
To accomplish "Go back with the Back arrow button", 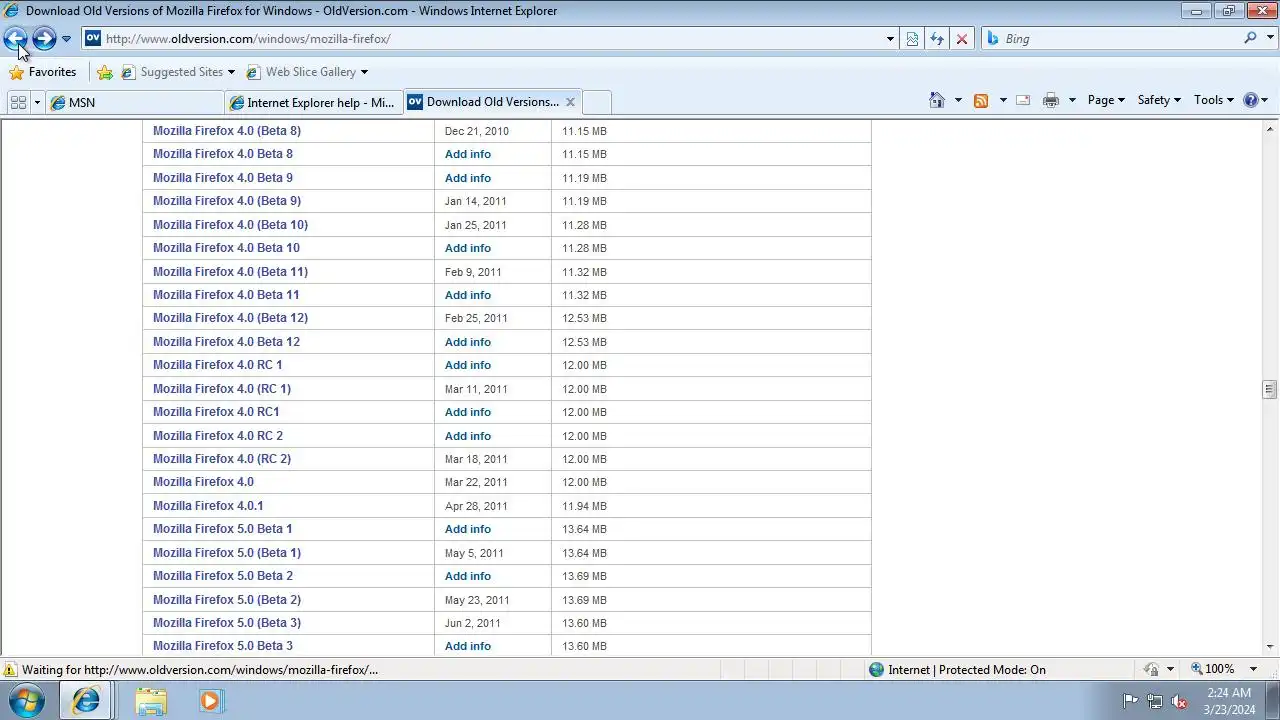I will (x=16, y=39).
